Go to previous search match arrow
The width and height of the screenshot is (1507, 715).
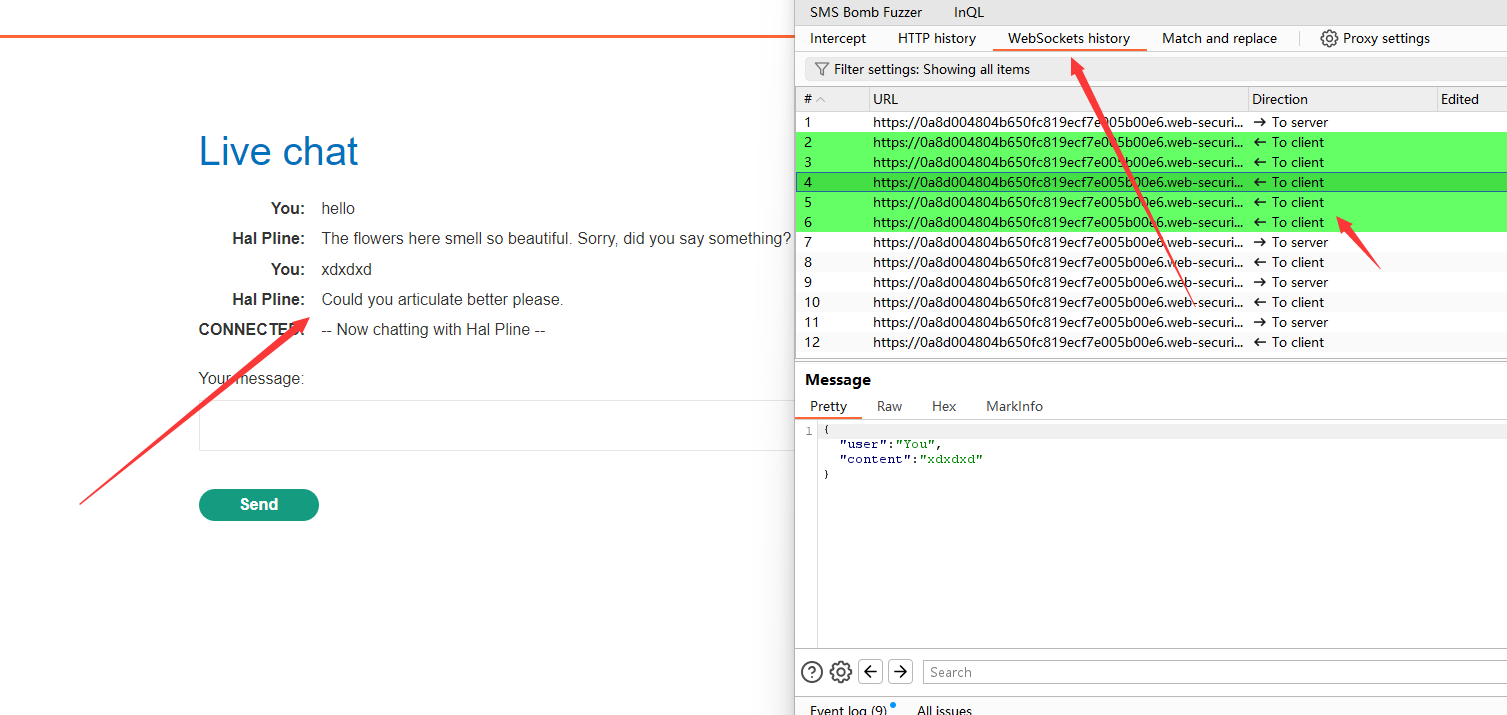[x=871, y=672]
